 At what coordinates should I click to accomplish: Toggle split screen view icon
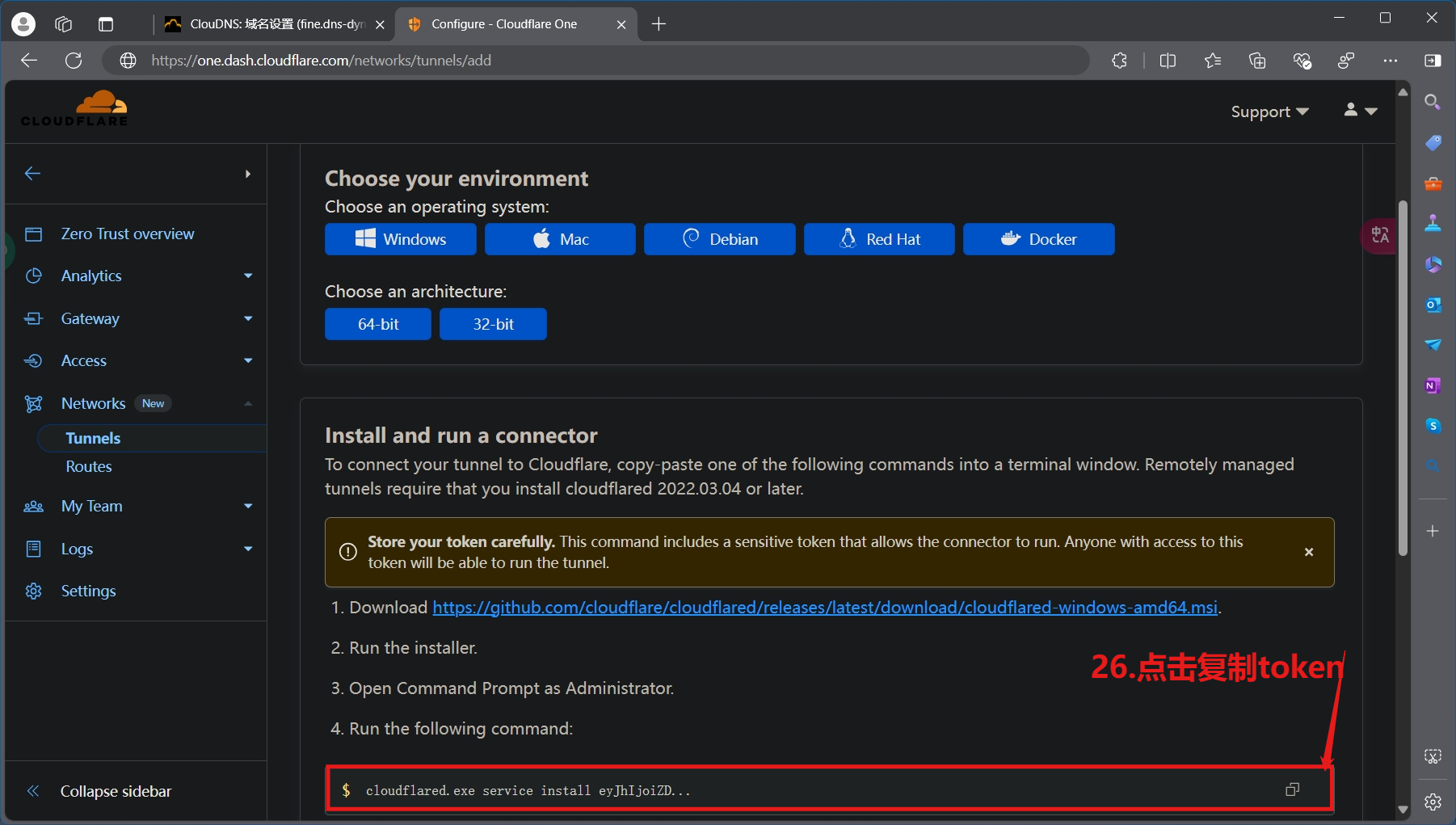(1168, 61)
